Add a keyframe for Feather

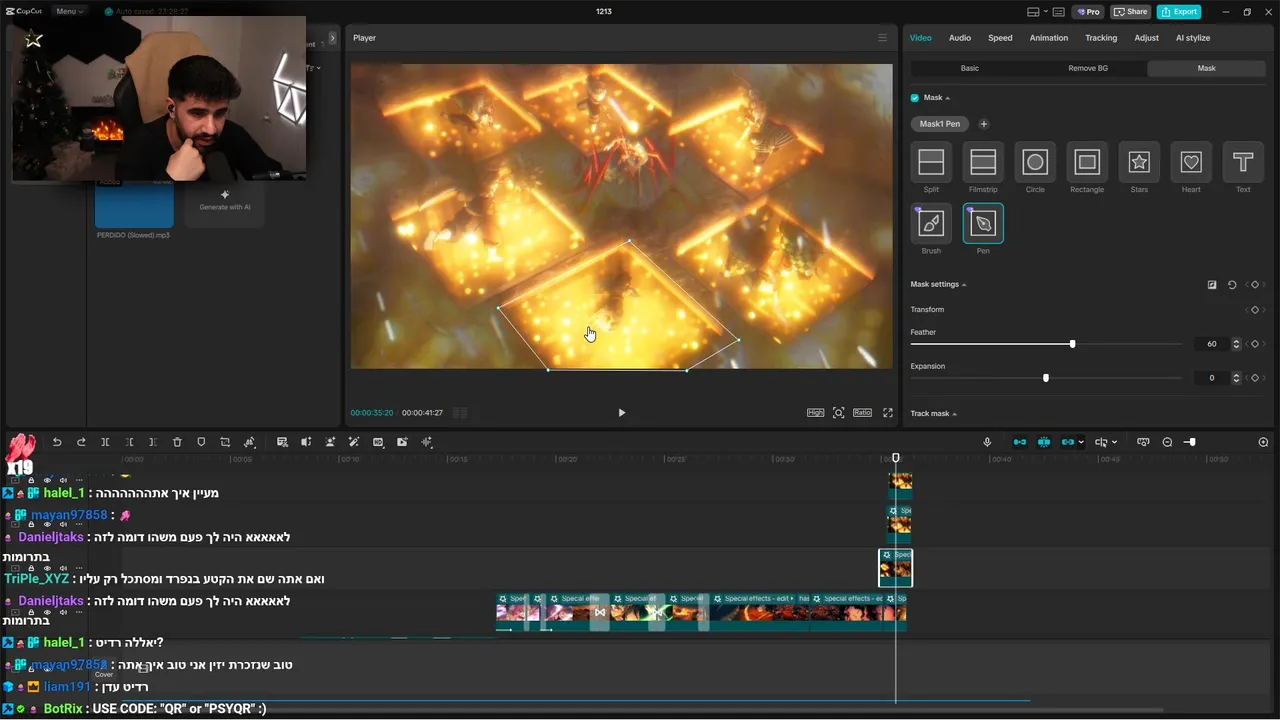click(1255, 344)
